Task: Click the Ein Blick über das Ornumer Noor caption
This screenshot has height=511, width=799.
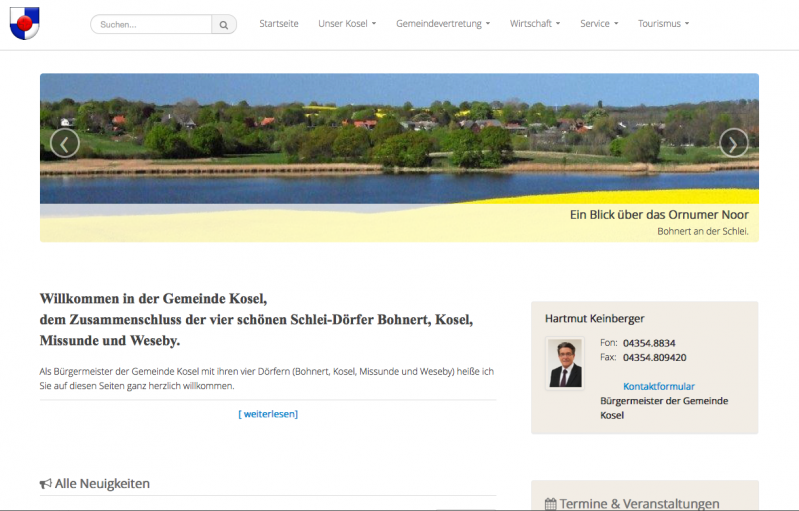Action: point(658,215)
